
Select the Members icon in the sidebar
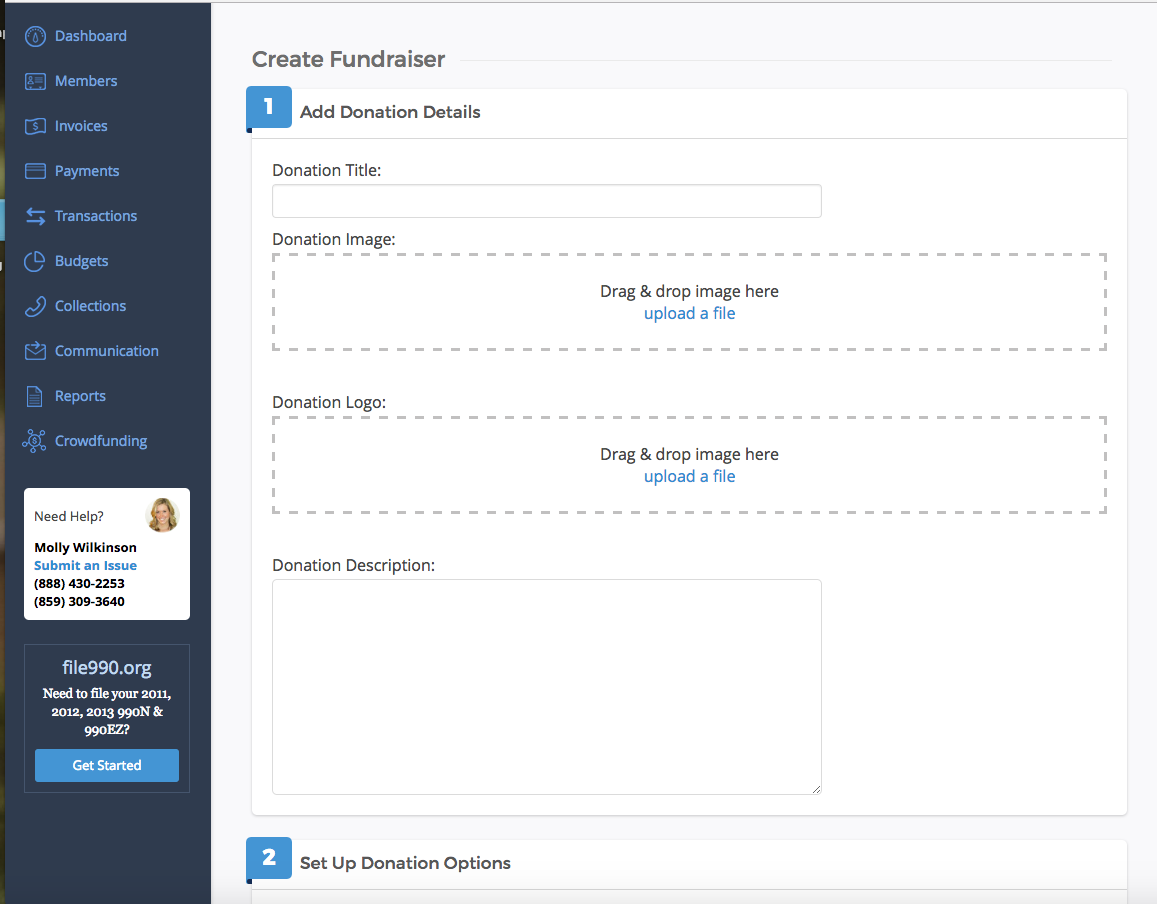pos(35,81)
